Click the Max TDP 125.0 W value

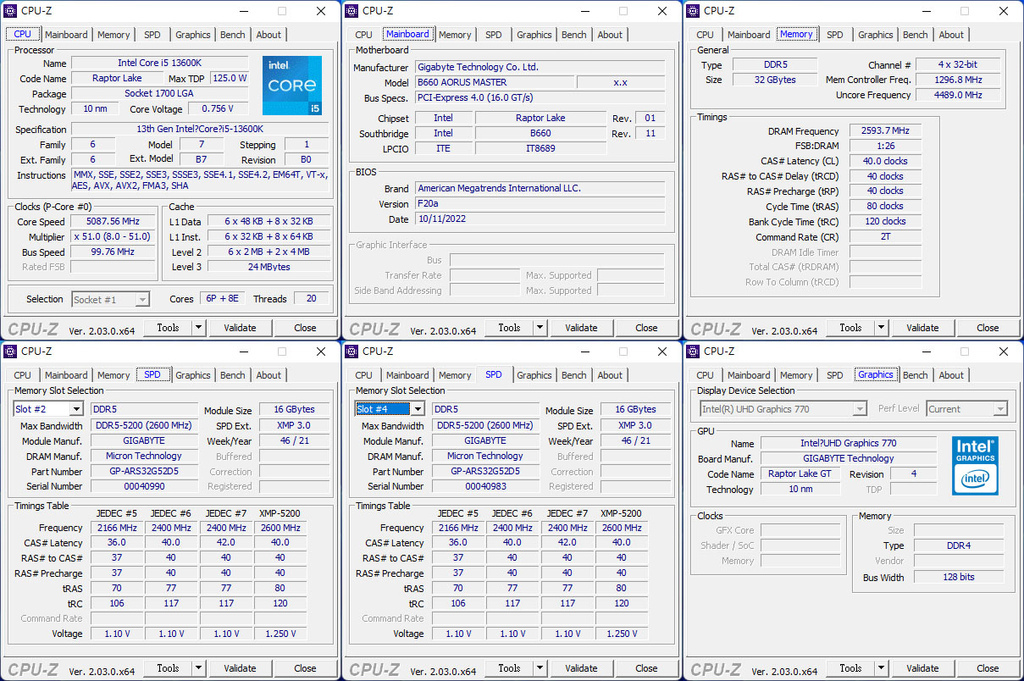[x=230, y=78]
